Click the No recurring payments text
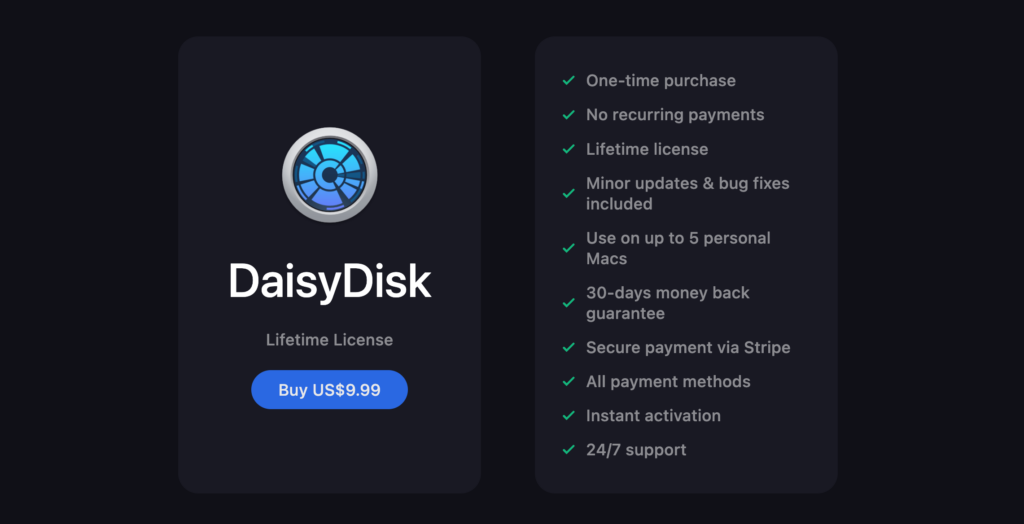 pos(675,115)
